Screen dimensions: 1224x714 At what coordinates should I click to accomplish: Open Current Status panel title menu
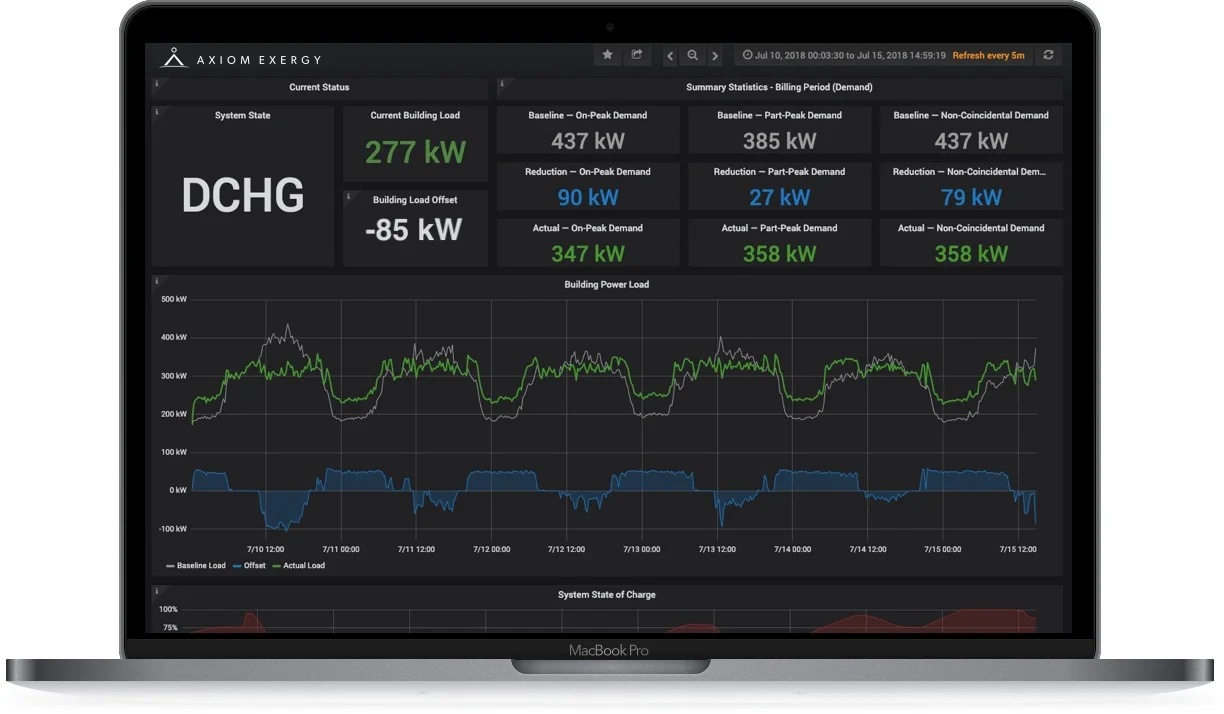[319, 88]
